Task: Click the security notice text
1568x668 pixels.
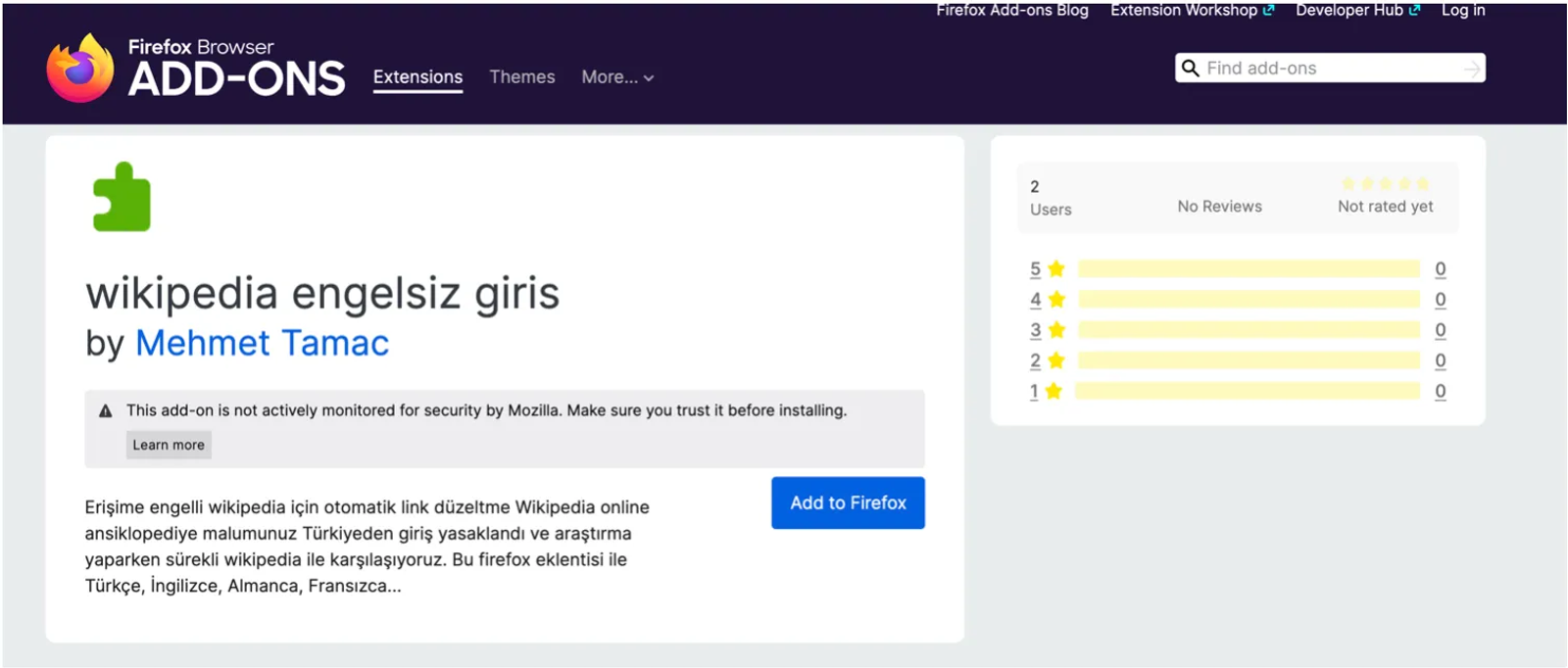Action: (x=486, y=410)
